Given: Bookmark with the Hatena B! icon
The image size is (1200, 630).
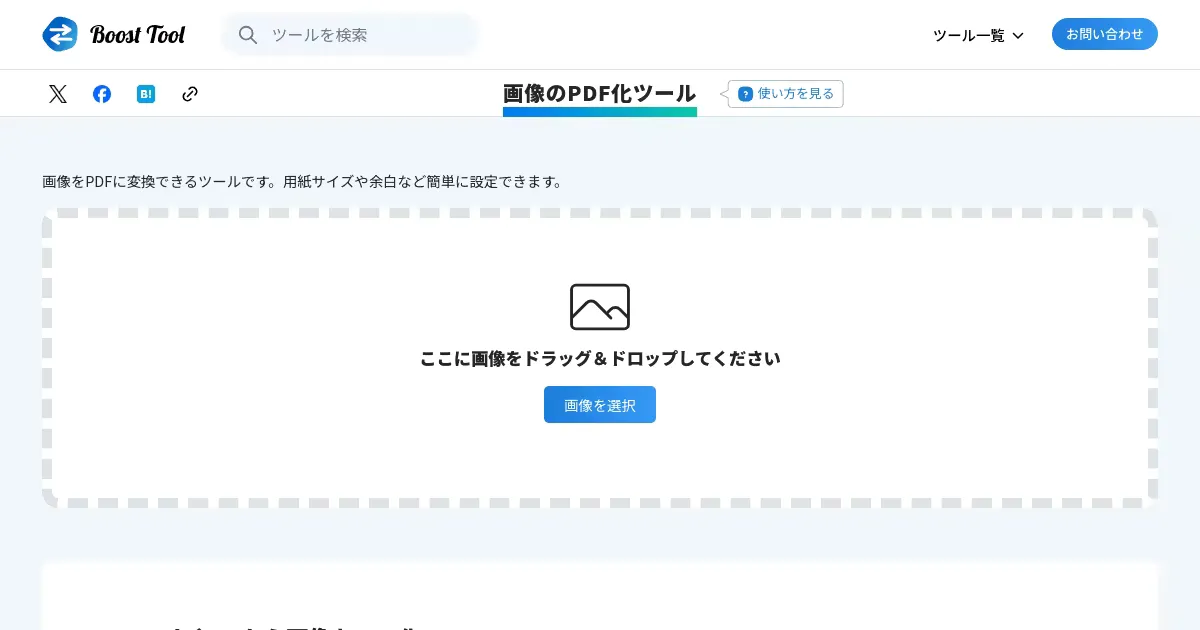Looking at the screenshot, I should (x=146, y=94).
